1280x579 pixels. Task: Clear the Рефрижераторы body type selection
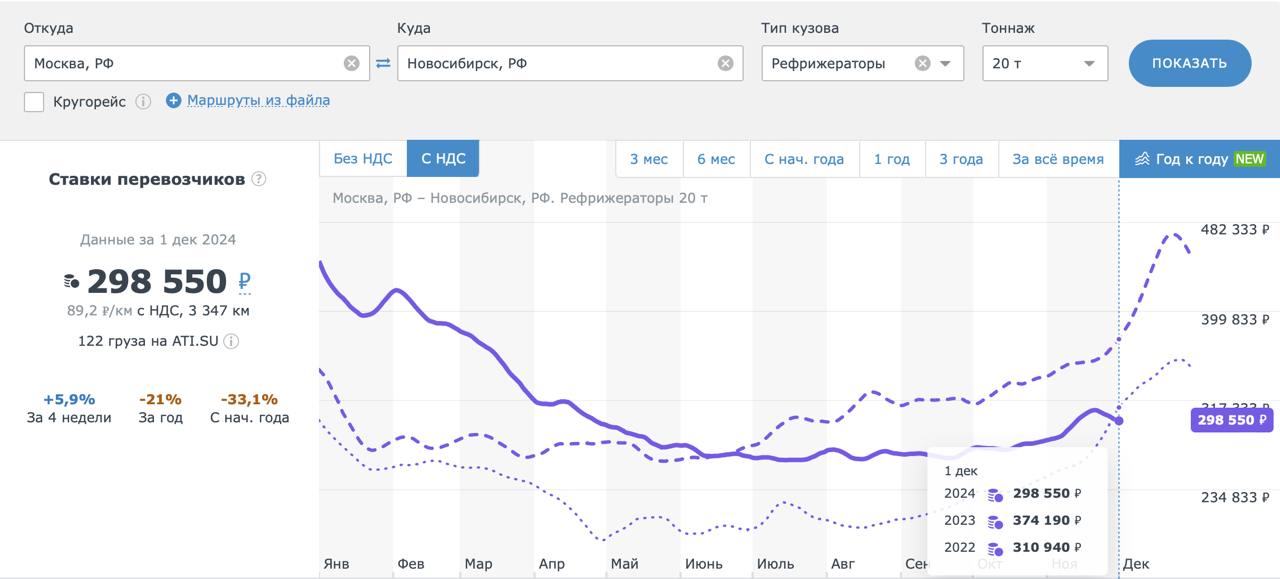pyautogui.click(x=922, y=63)
